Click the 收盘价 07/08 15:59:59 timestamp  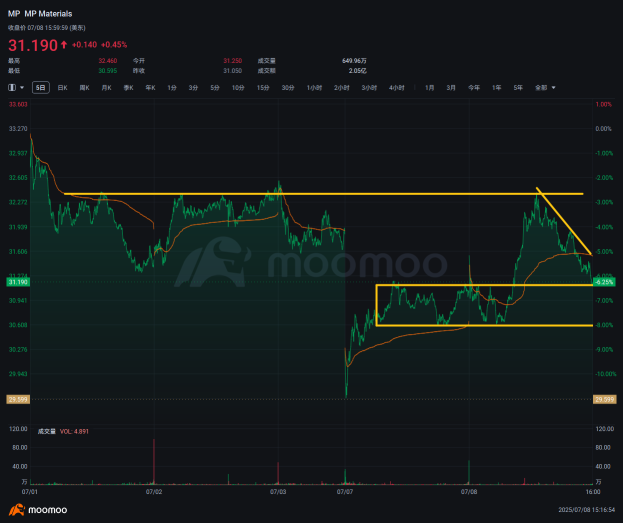[x=46, y=28]
